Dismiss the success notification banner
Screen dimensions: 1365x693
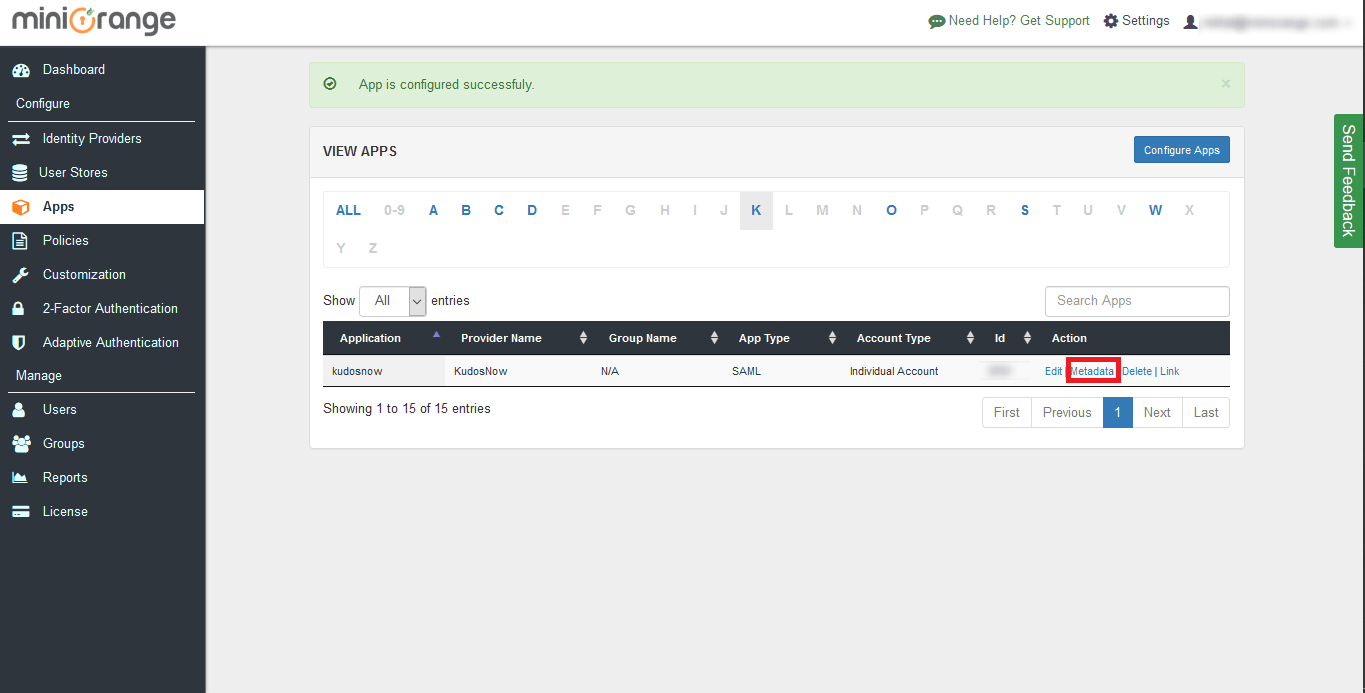1225,84
